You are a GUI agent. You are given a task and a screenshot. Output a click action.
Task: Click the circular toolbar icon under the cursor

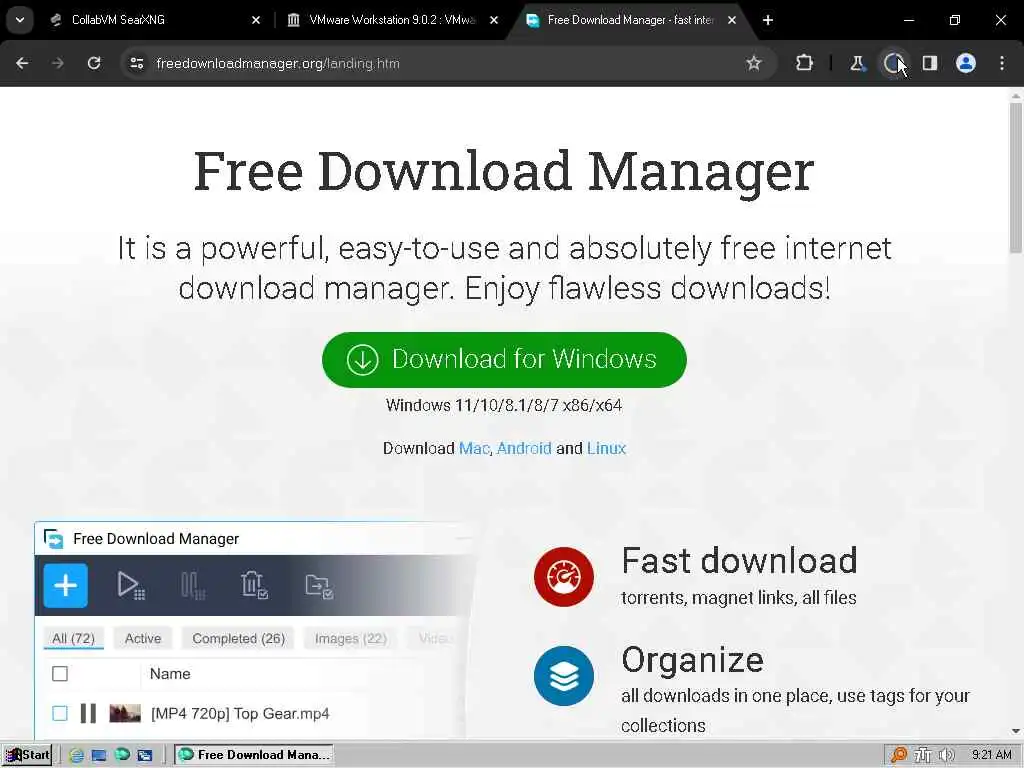(x=893, y=63)
